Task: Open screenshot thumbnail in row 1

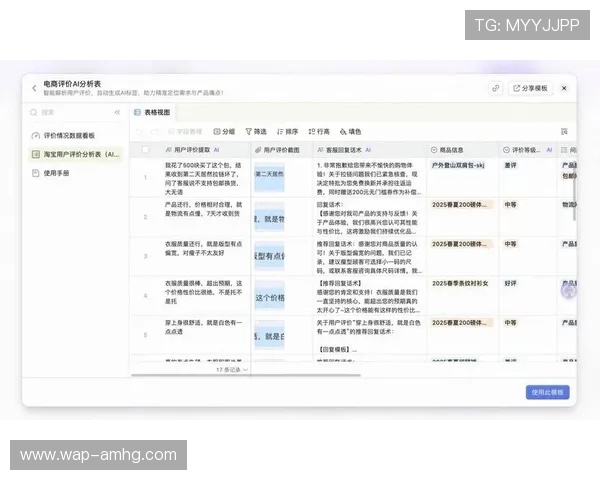Action: pos(269,177)
